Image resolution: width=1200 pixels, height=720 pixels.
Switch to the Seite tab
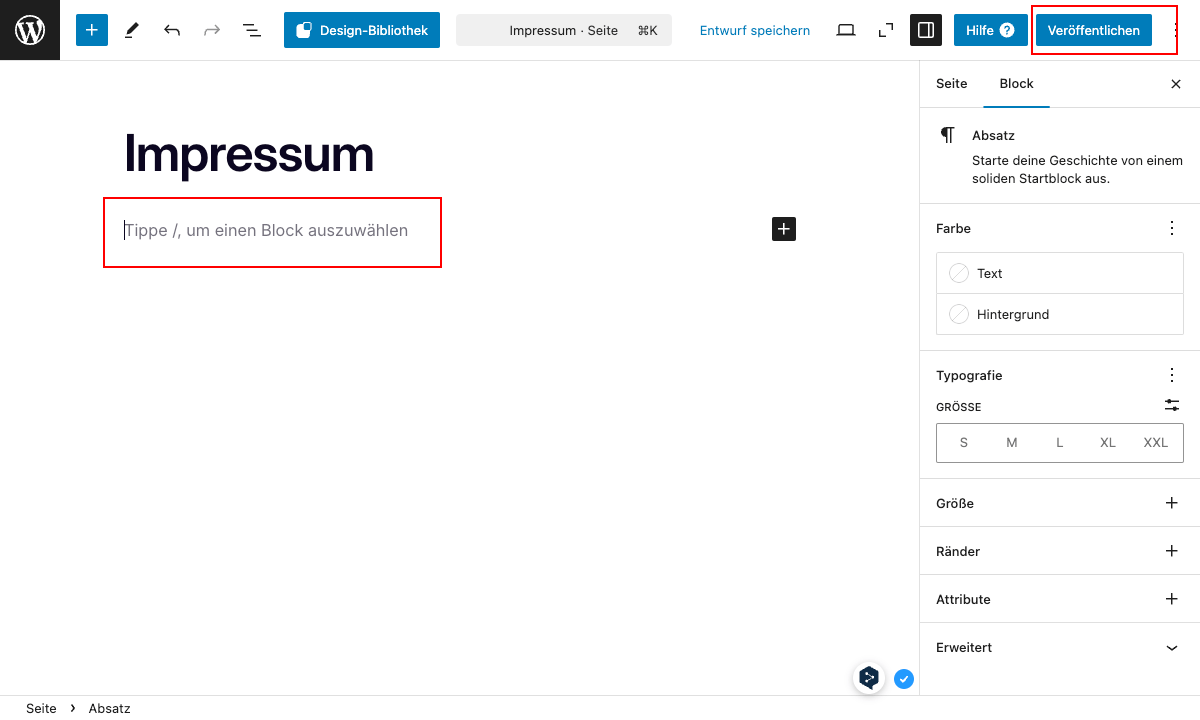[x=951, y=84]
